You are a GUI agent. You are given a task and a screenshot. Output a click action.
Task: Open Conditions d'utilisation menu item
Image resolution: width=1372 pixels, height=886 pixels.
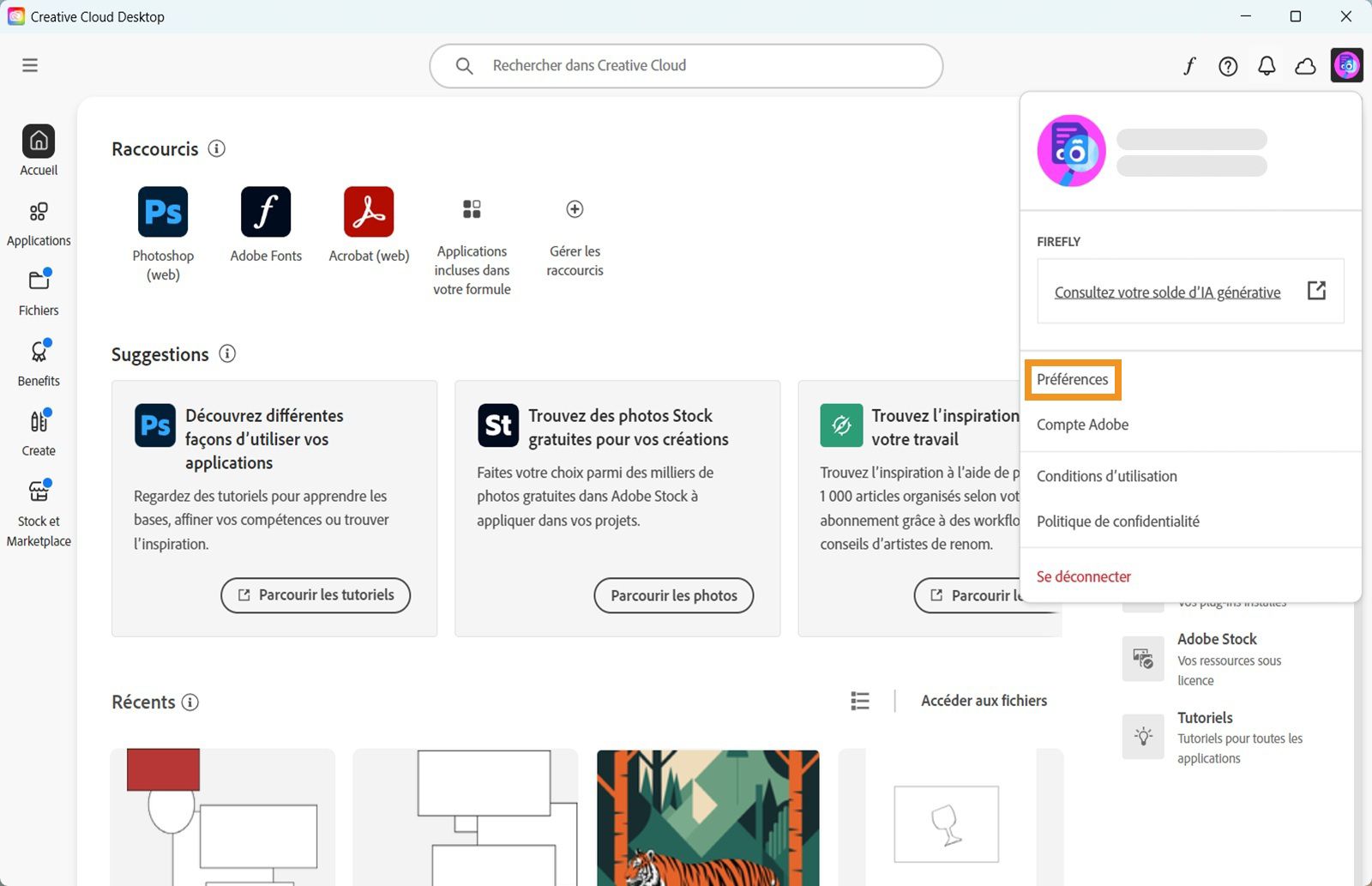(x=1107, y=476)
